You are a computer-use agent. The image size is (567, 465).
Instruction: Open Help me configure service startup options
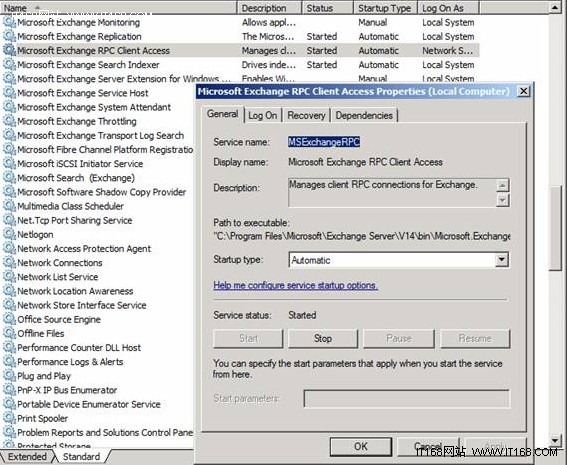coord(295,286)
